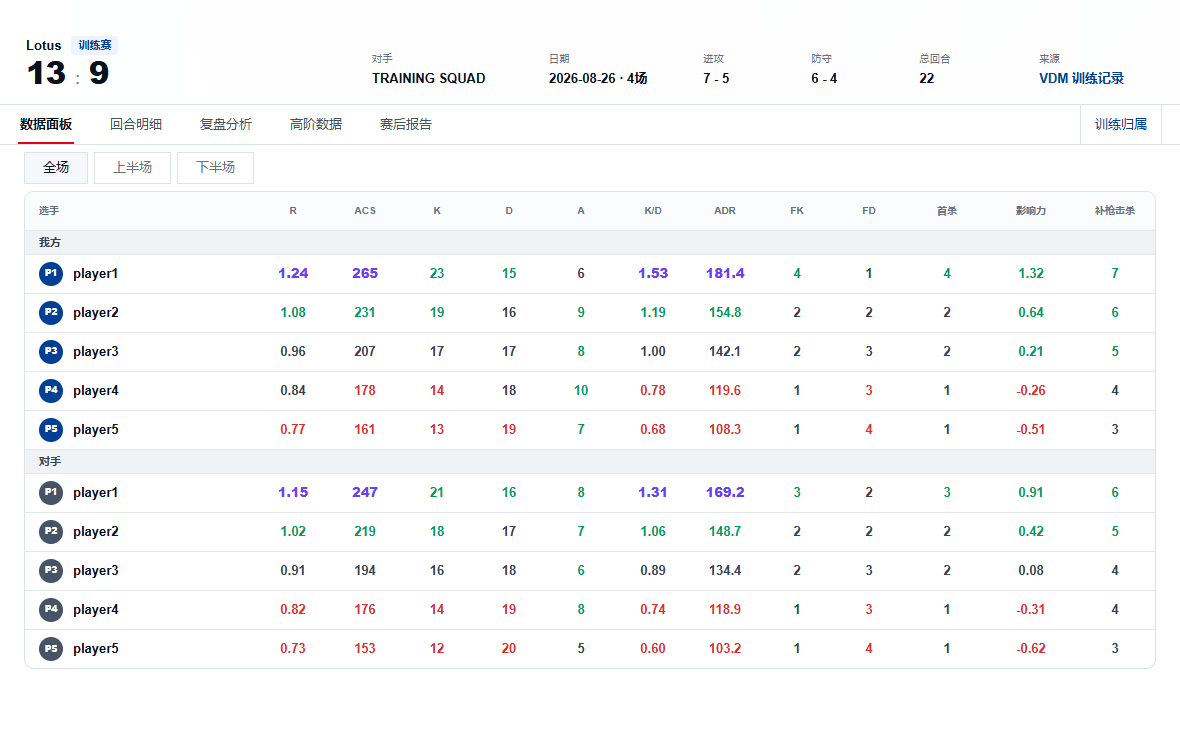Open the 赛后报告 tab
This screenshot has height=739, width=1180.
pos(406,124)
